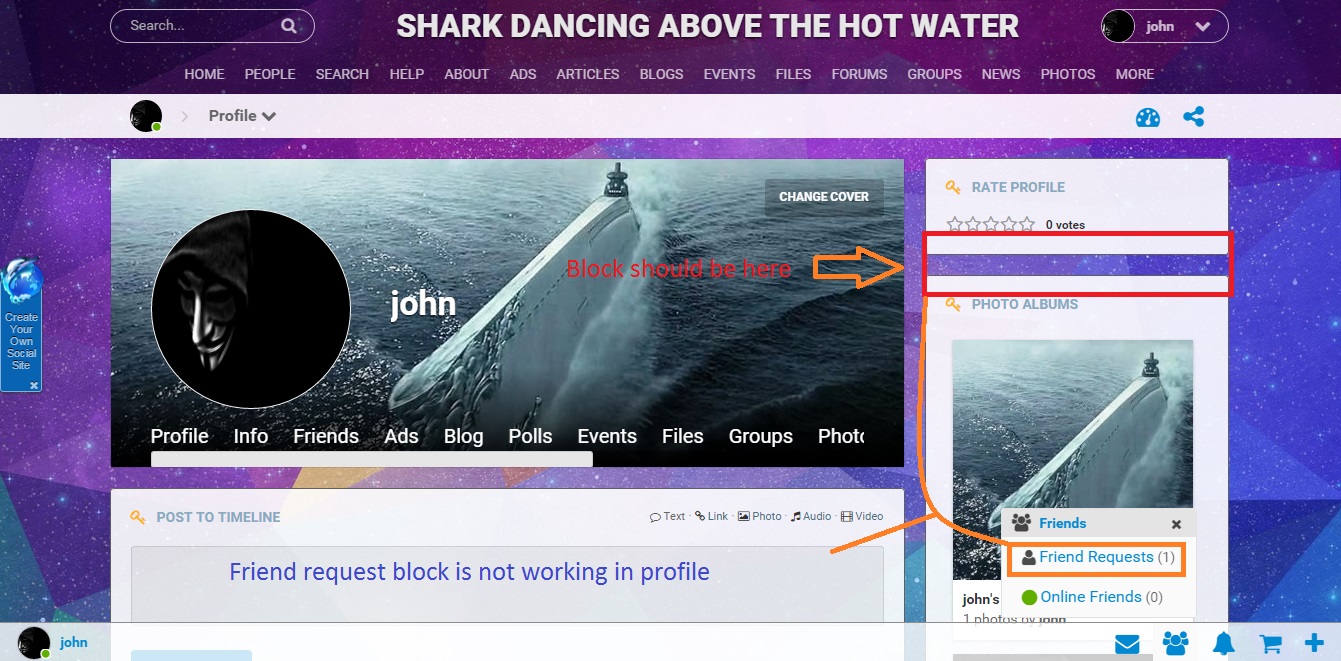
Task: Click the plus icon in bottom bar
Action: (x=1315, y=643)
